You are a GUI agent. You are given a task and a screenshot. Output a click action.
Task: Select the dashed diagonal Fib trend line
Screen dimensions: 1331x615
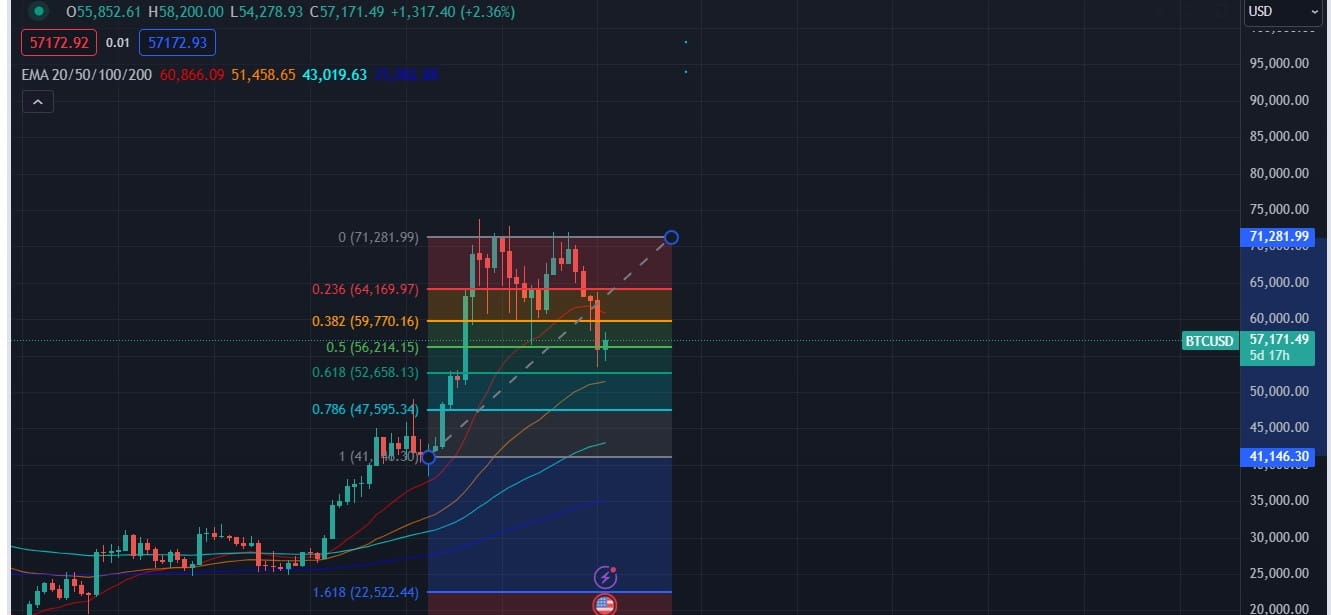coord(550,347)
